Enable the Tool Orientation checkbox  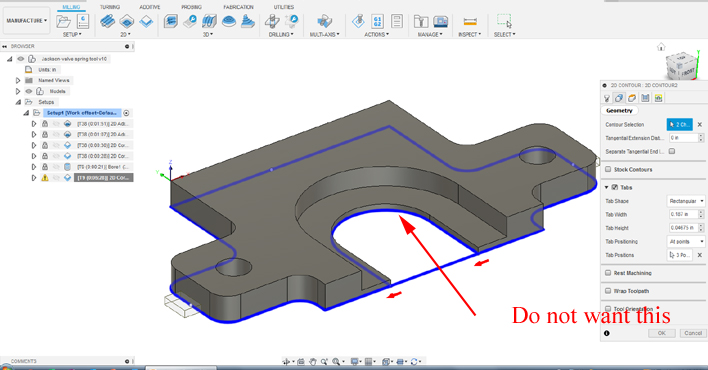tap(608, 309)
